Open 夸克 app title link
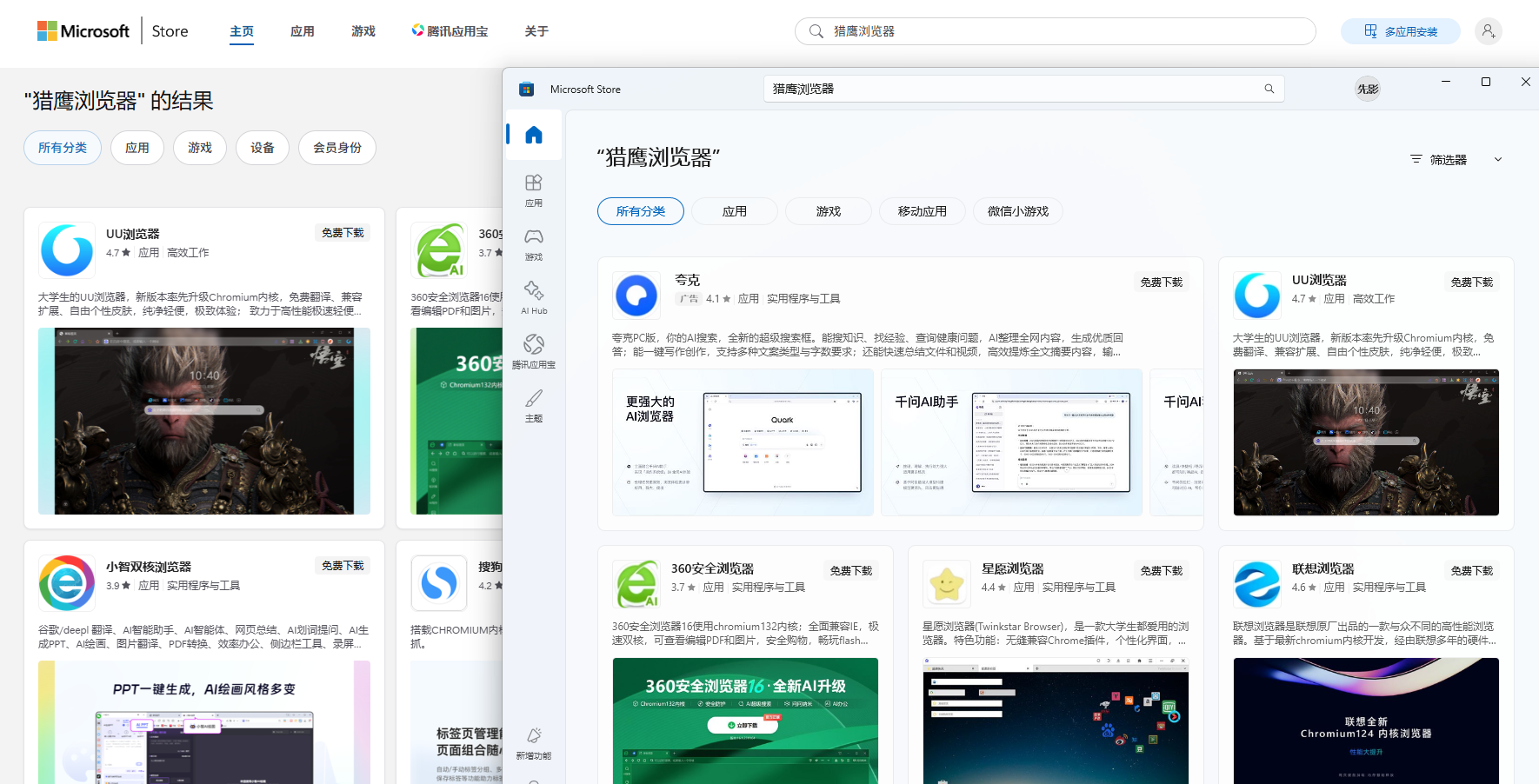This screenshot has width=1539, height=784. pos(687,280)
